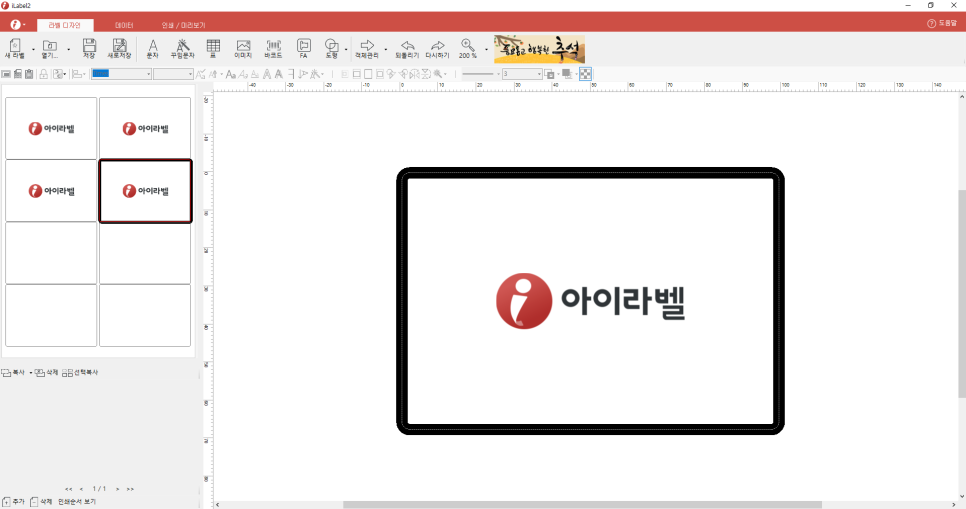Screen dimensions: 966x509
Task: Select the highlighted fourth label thumbnail
Action: click(145, 191)
